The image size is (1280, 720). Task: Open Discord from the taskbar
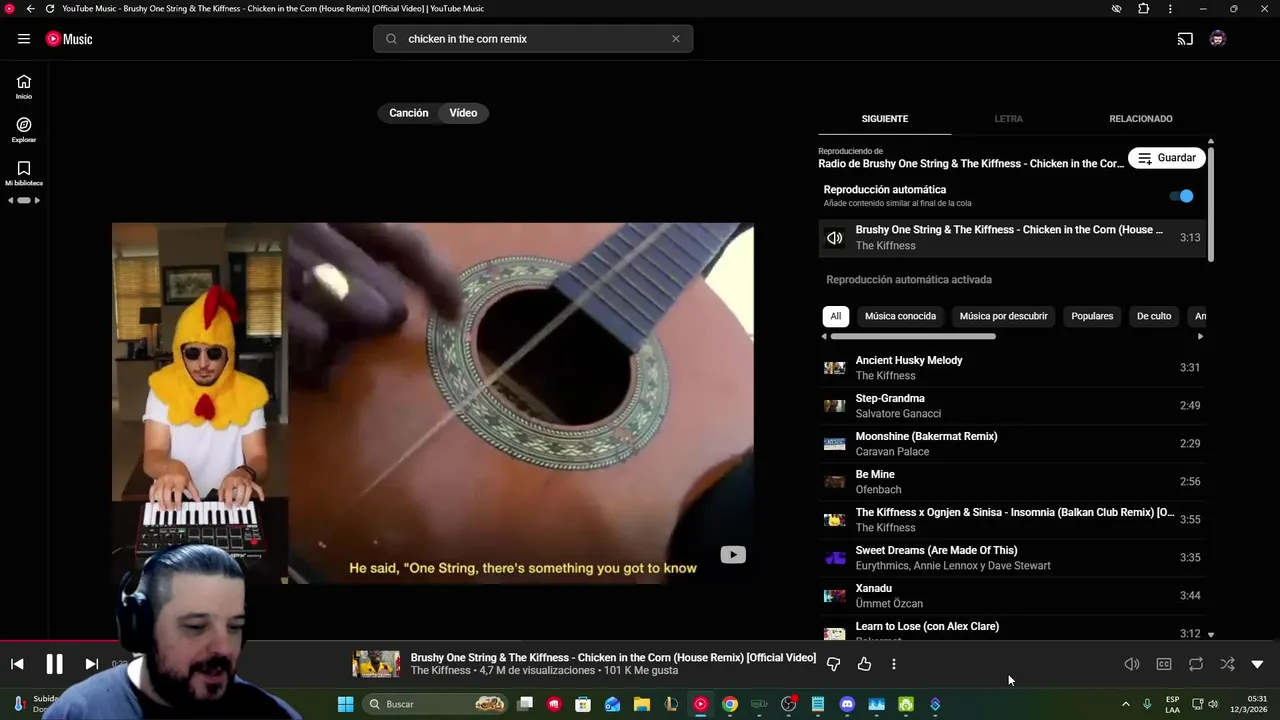pyautogui.click(x=847, y=704)
